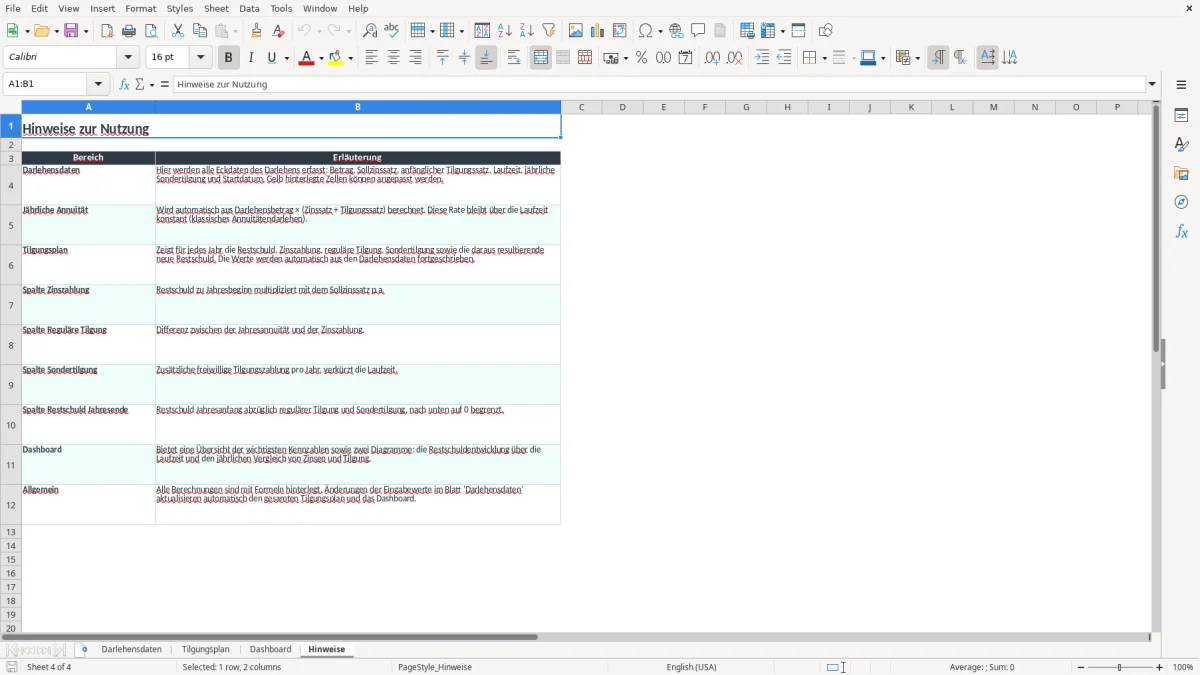Apply yellow background color swatch
Image resolution: width=1200 pixels, height=675 pixels.
click(x=336, y=58)
